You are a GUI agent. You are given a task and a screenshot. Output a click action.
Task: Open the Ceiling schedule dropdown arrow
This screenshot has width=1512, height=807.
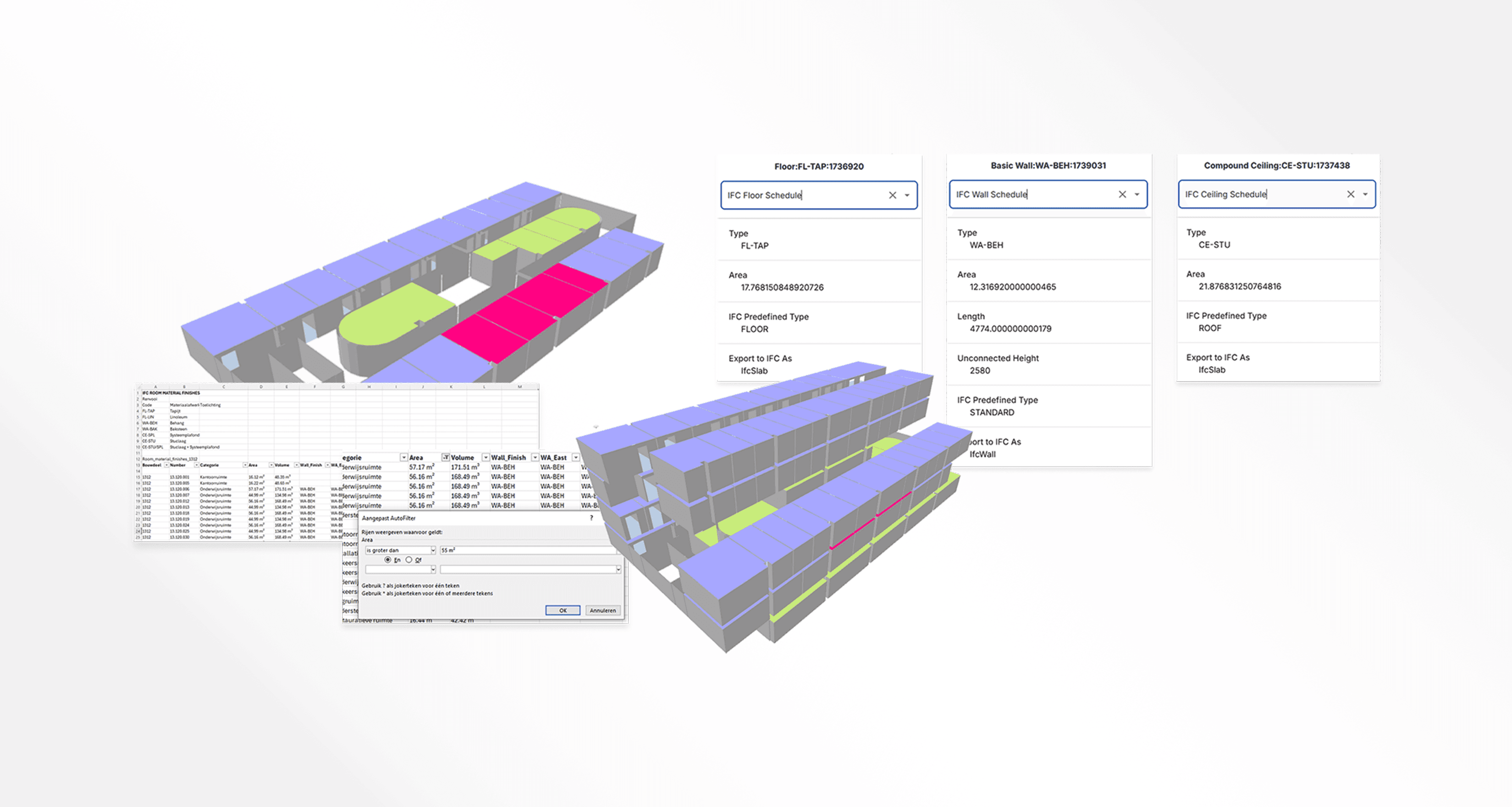pos(1365,194)
